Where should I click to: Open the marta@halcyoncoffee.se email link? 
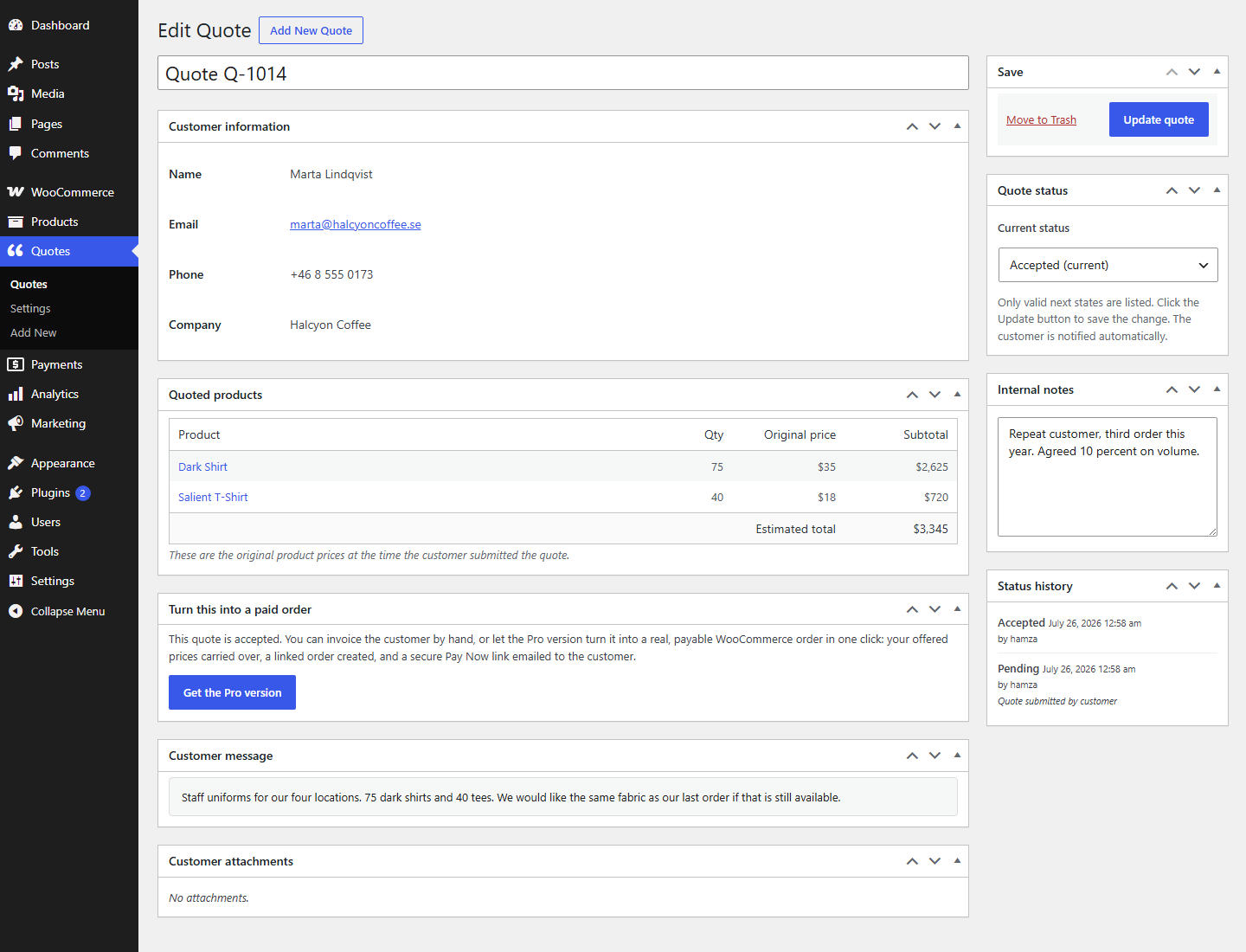[356, 224]
